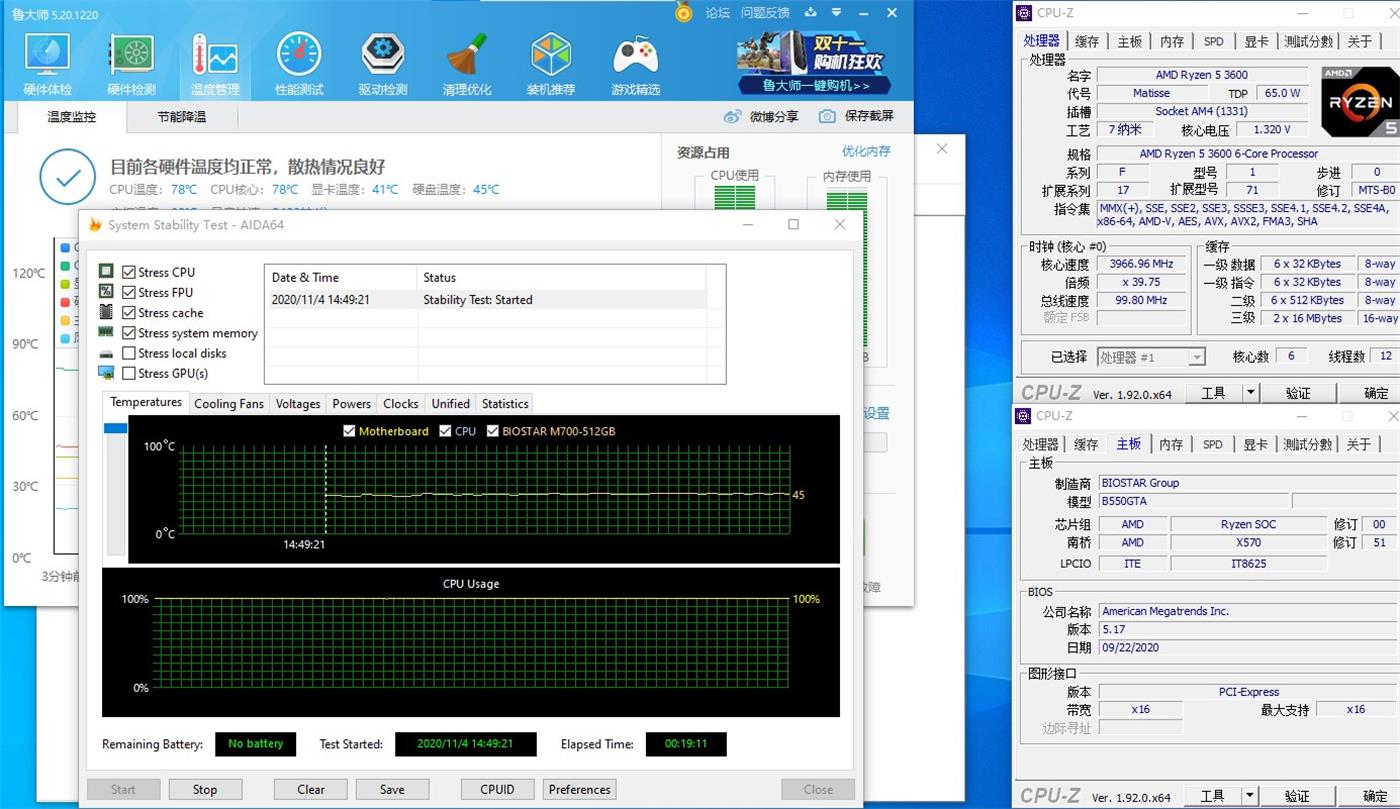Expand 工具 dropdown arrow in bottom CPU-Z
Viewport: 1400px width, 809px height.
[x=1251, y=796]
